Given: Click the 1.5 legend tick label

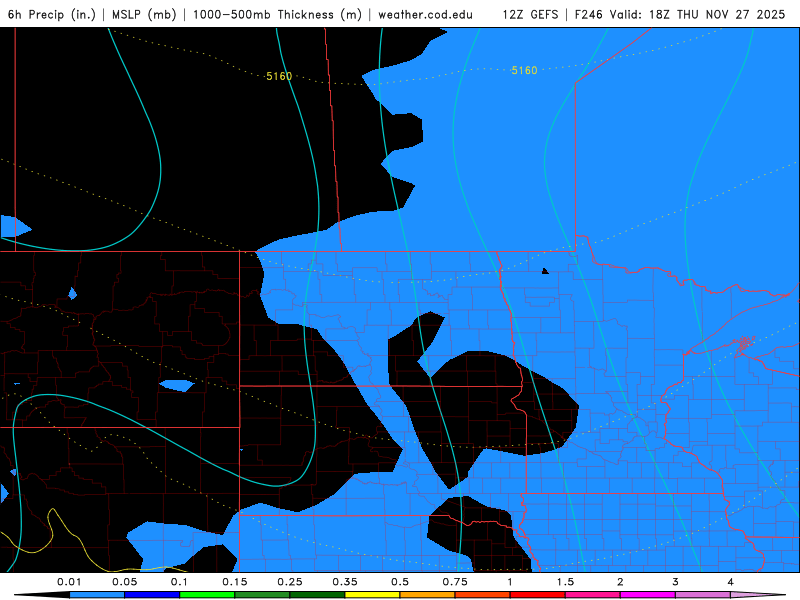Looking at the screenshot, I should point(565,582).
